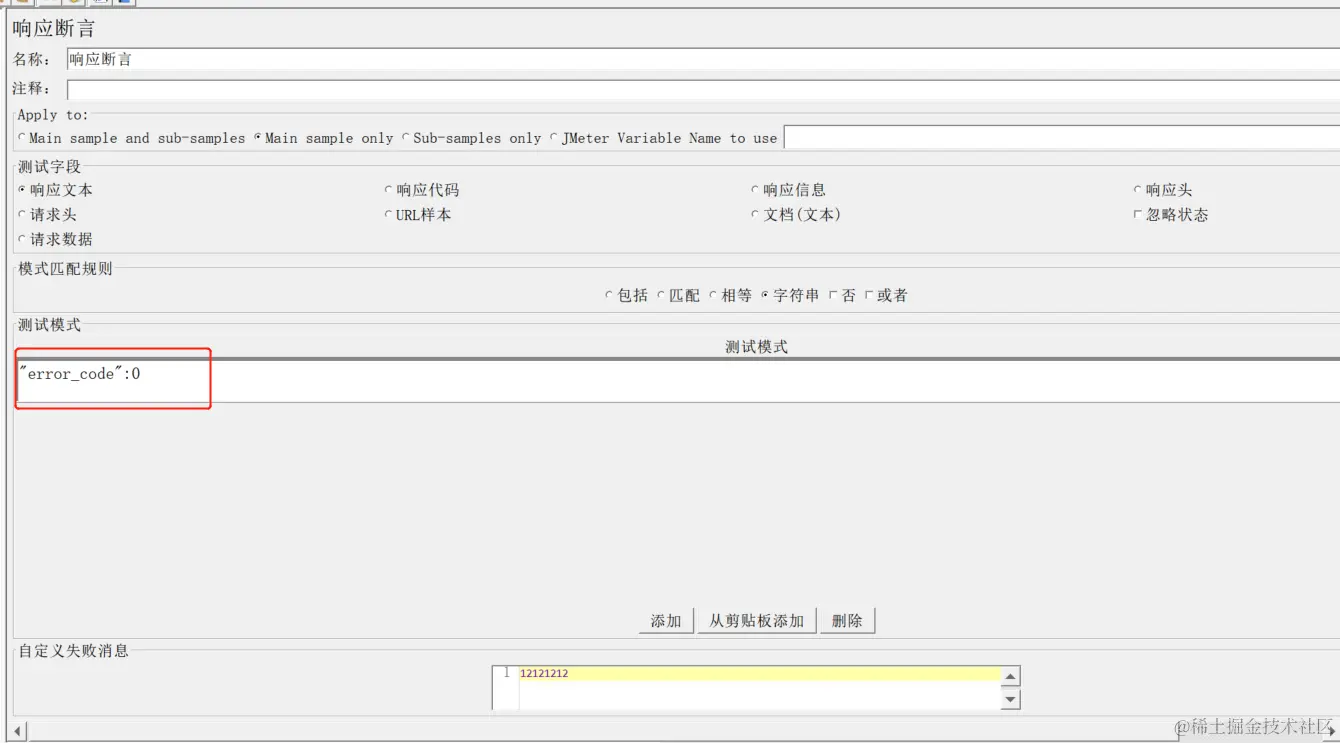Select the "error_code":0 pattern row
The image size is (1340, 743).
(x=677, y=374)
